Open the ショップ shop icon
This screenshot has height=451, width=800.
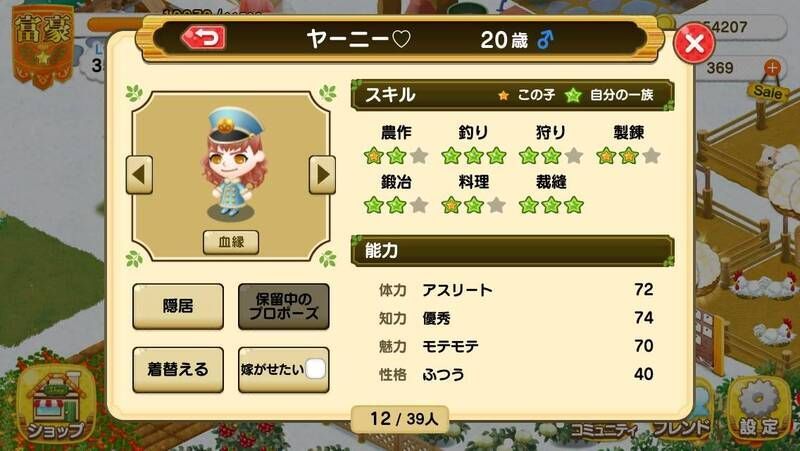(x=56, y=405)
